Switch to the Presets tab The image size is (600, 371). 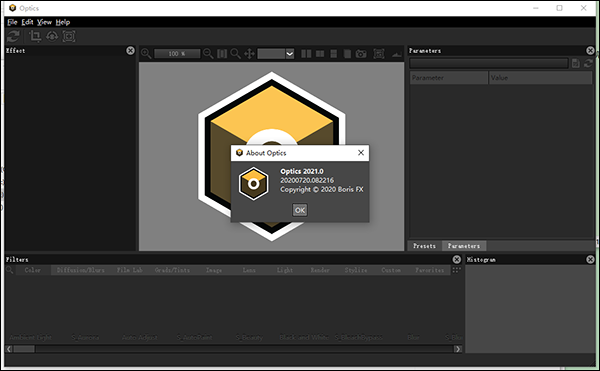point(424,246)
